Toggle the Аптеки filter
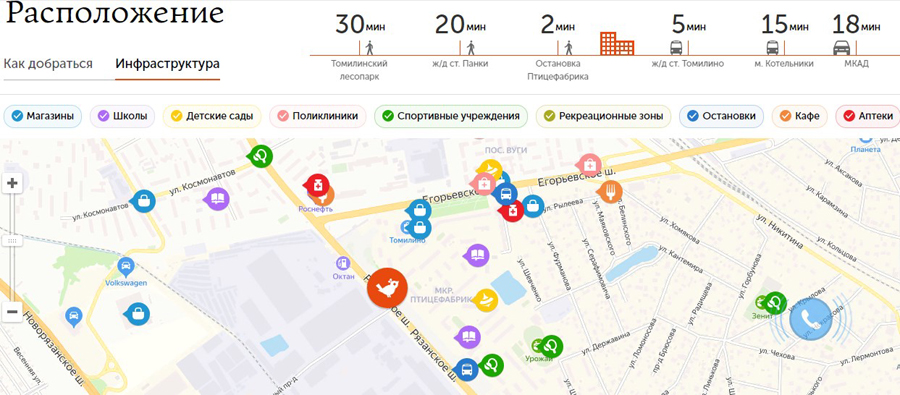 click(868, 117)
